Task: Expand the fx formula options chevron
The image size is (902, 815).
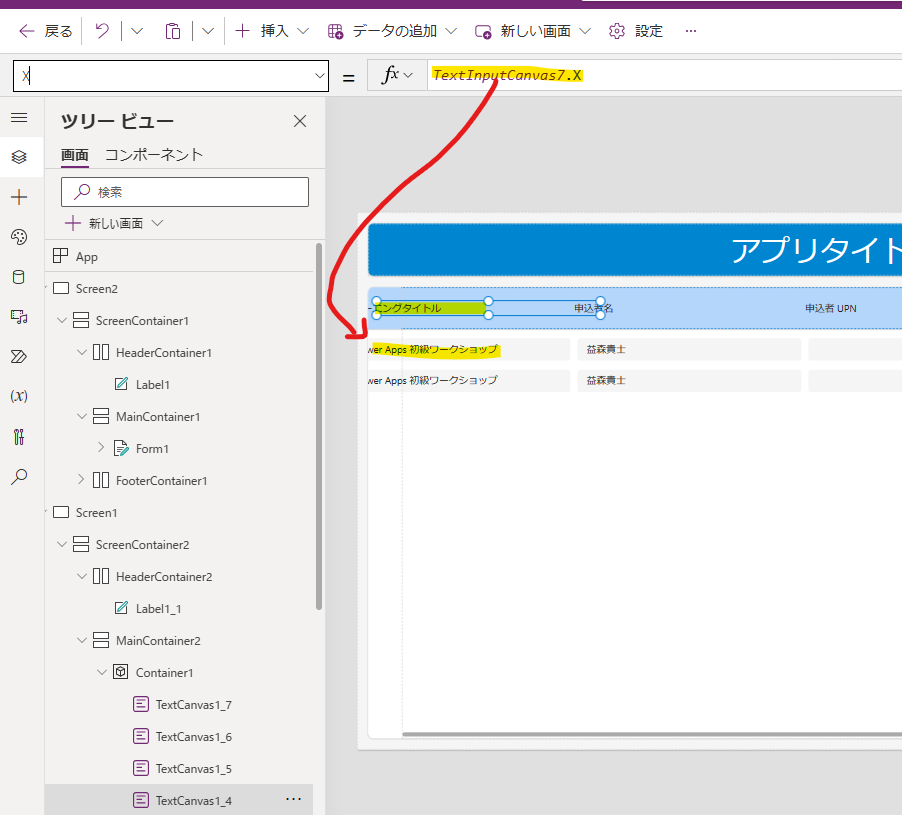Action: [408, 75]
